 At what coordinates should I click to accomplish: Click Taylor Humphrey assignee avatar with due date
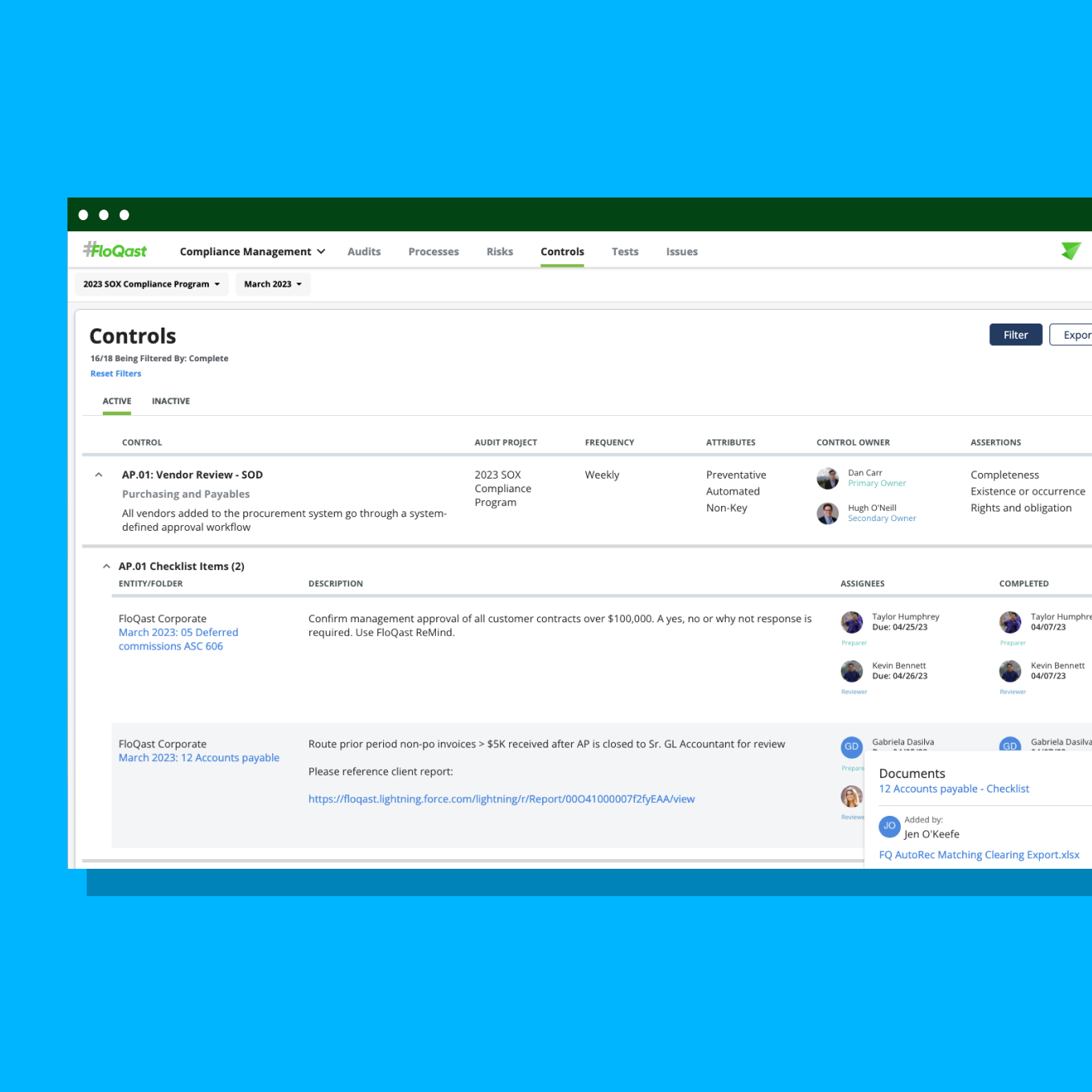(852, 622)
